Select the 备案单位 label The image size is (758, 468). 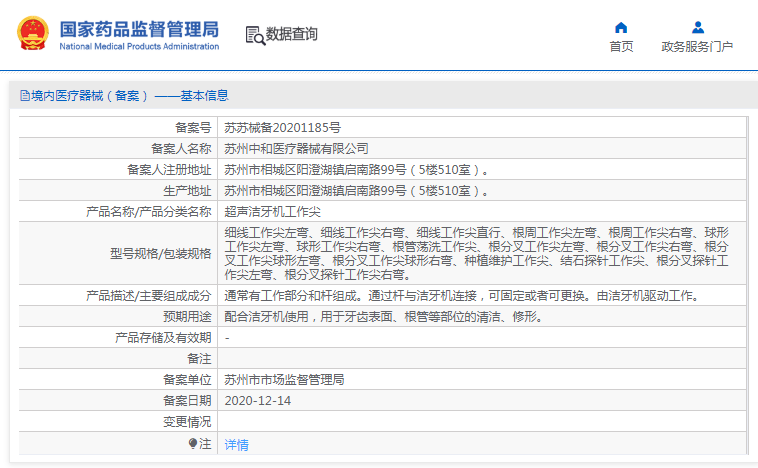(x=187, y=380)
